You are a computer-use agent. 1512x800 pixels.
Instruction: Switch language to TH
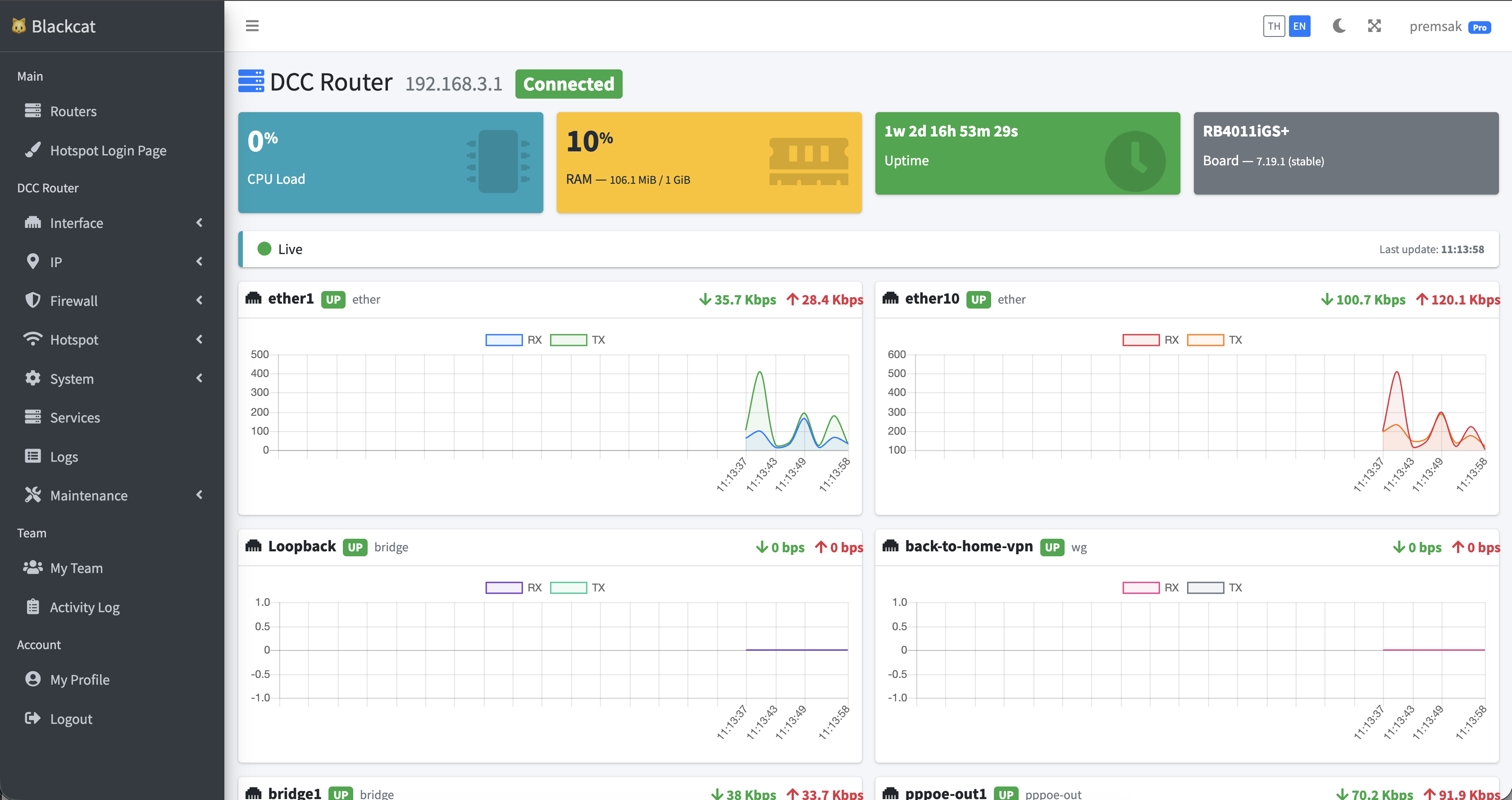pos(1273,27)
